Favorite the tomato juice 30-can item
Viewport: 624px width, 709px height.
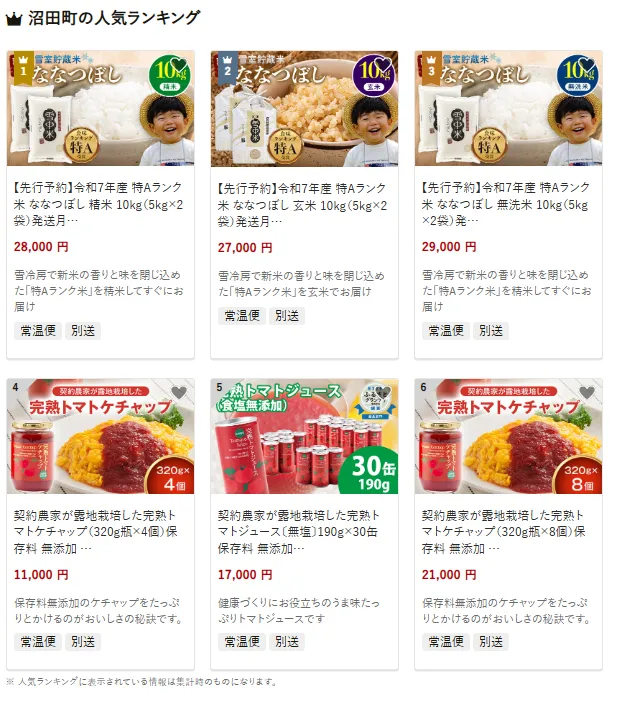(383, 392)
